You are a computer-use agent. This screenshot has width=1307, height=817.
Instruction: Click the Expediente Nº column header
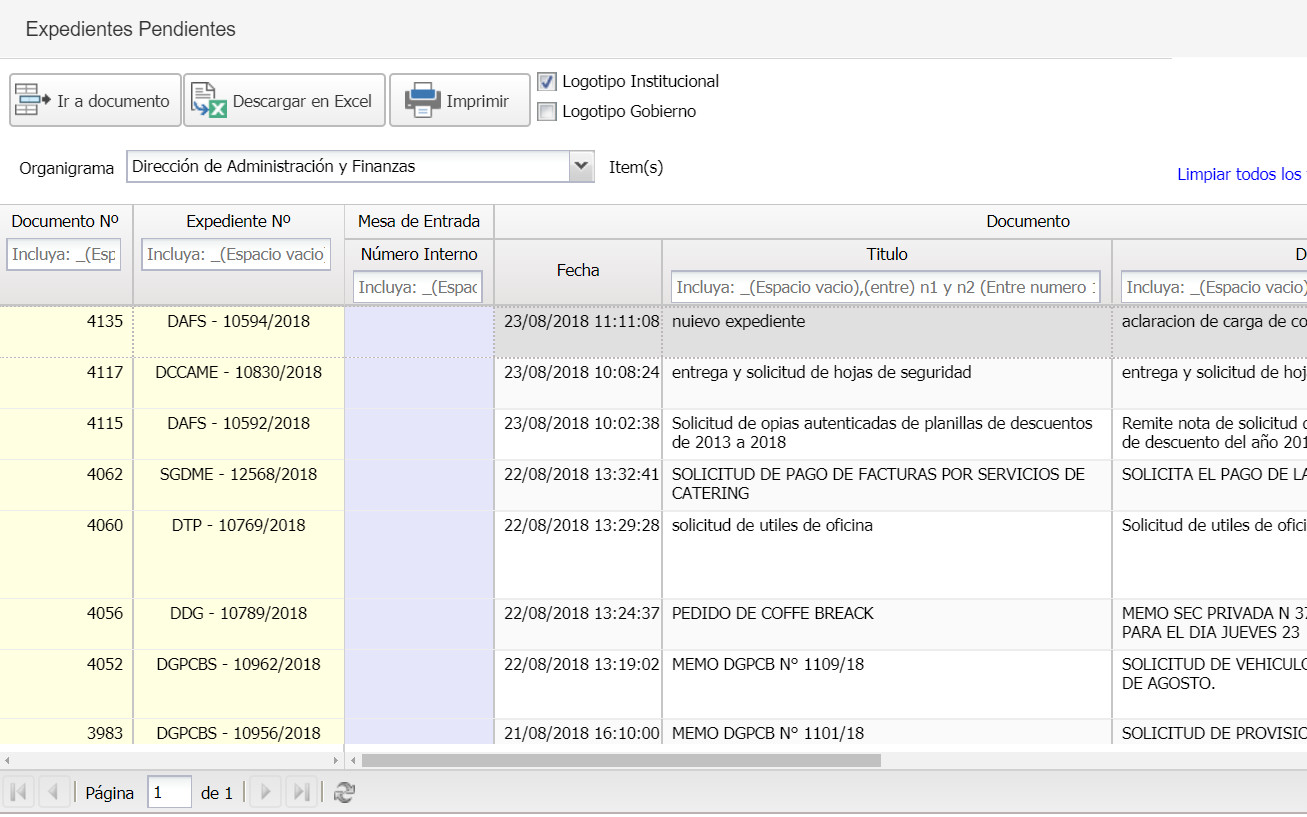(x=238, y=221)
